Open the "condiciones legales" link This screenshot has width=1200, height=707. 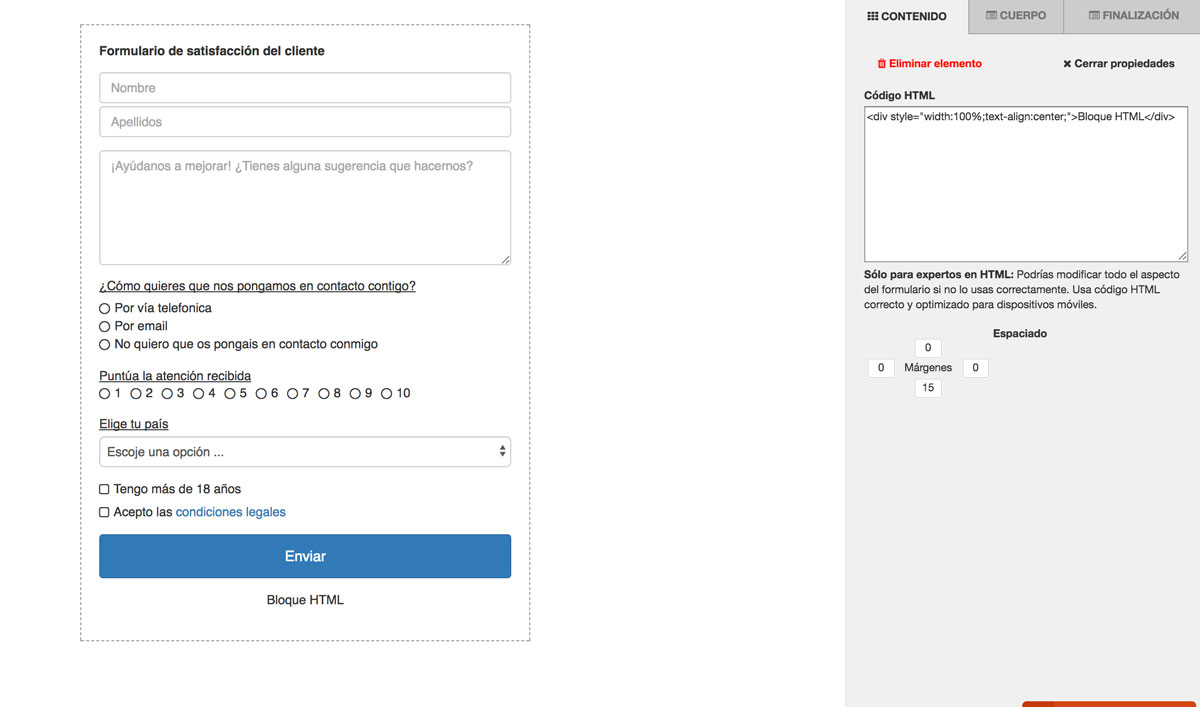[x=230, y=512]
